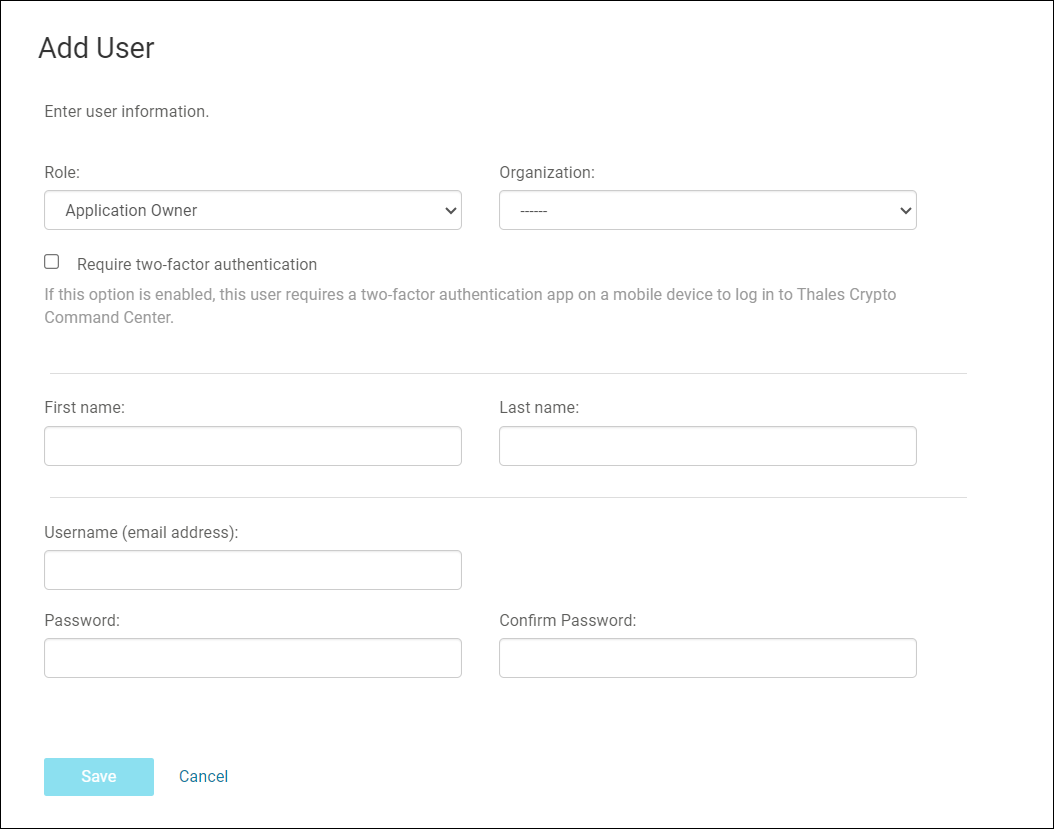Click the 'First name:' field label
Screen dimensions: 1054x829
(84, 407)
